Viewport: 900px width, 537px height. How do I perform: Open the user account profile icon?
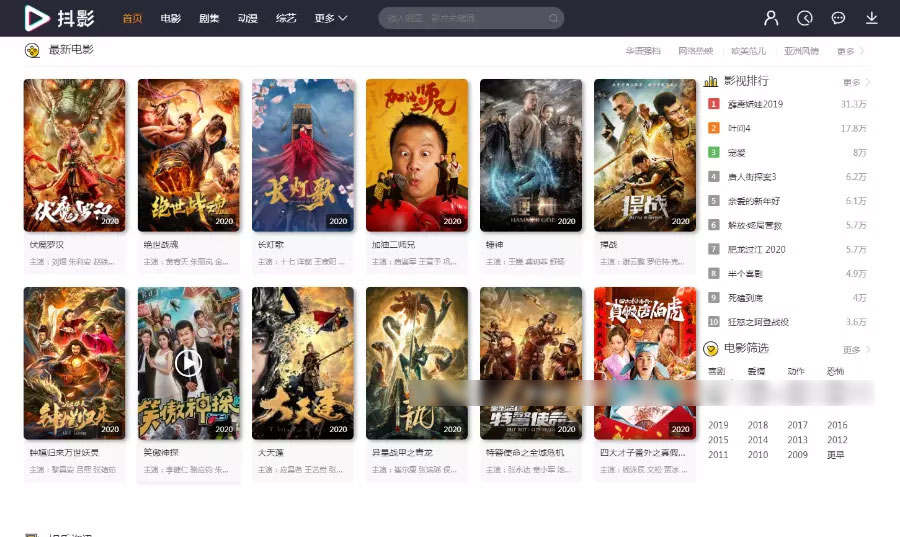coord(771,18)
